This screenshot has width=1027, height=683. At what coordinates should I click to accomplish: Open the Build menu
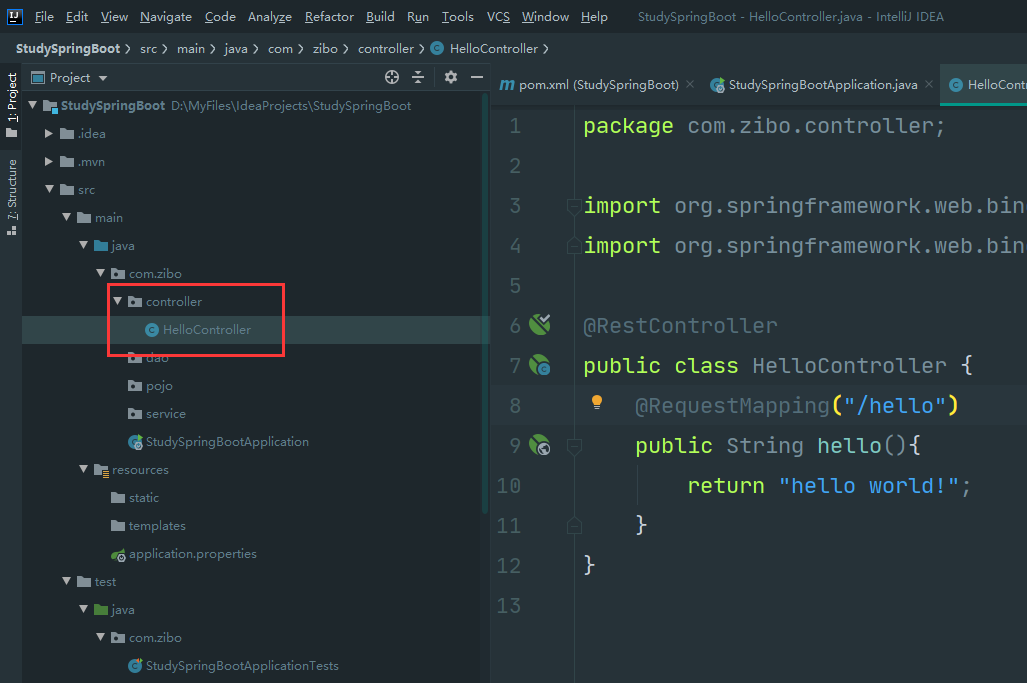(x=380, y=16)
